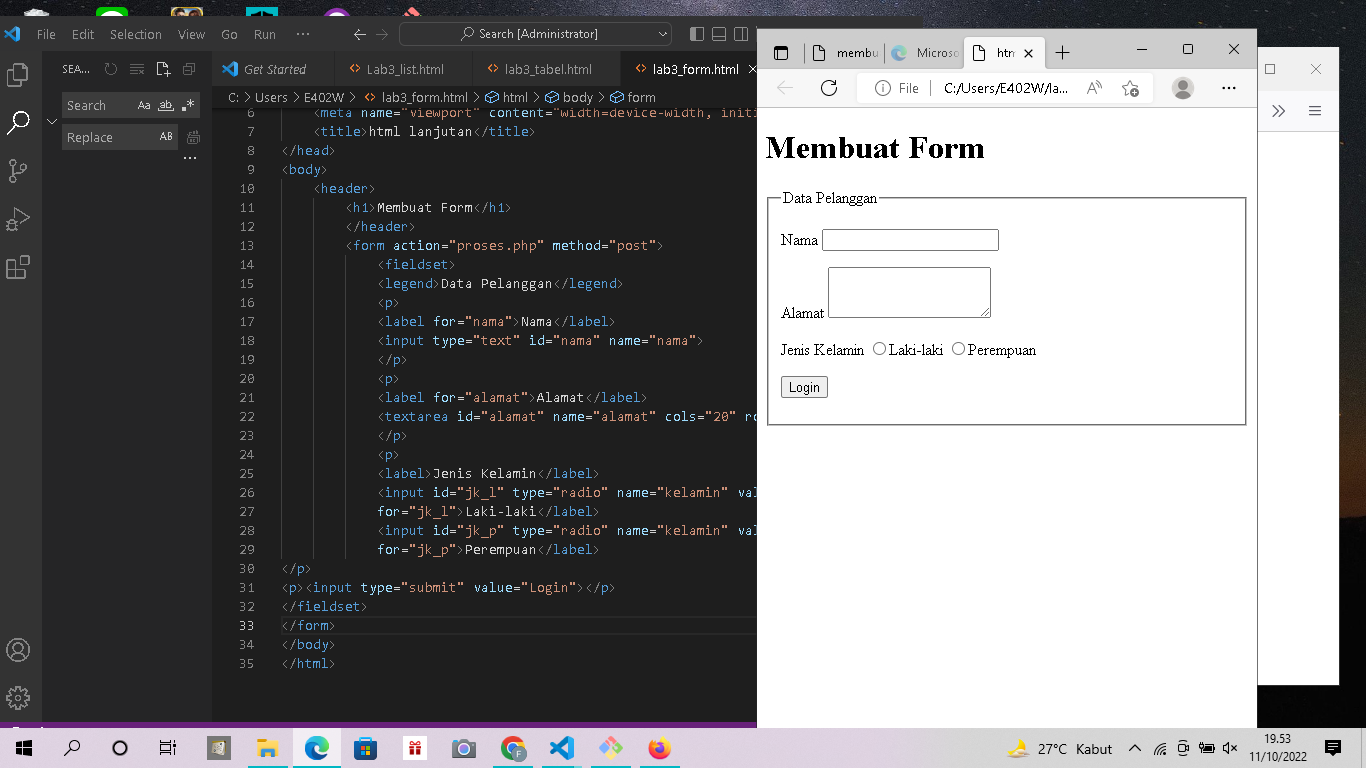
Task: Open the Accounts icon in VS Code sidebar
Action: 18,650
